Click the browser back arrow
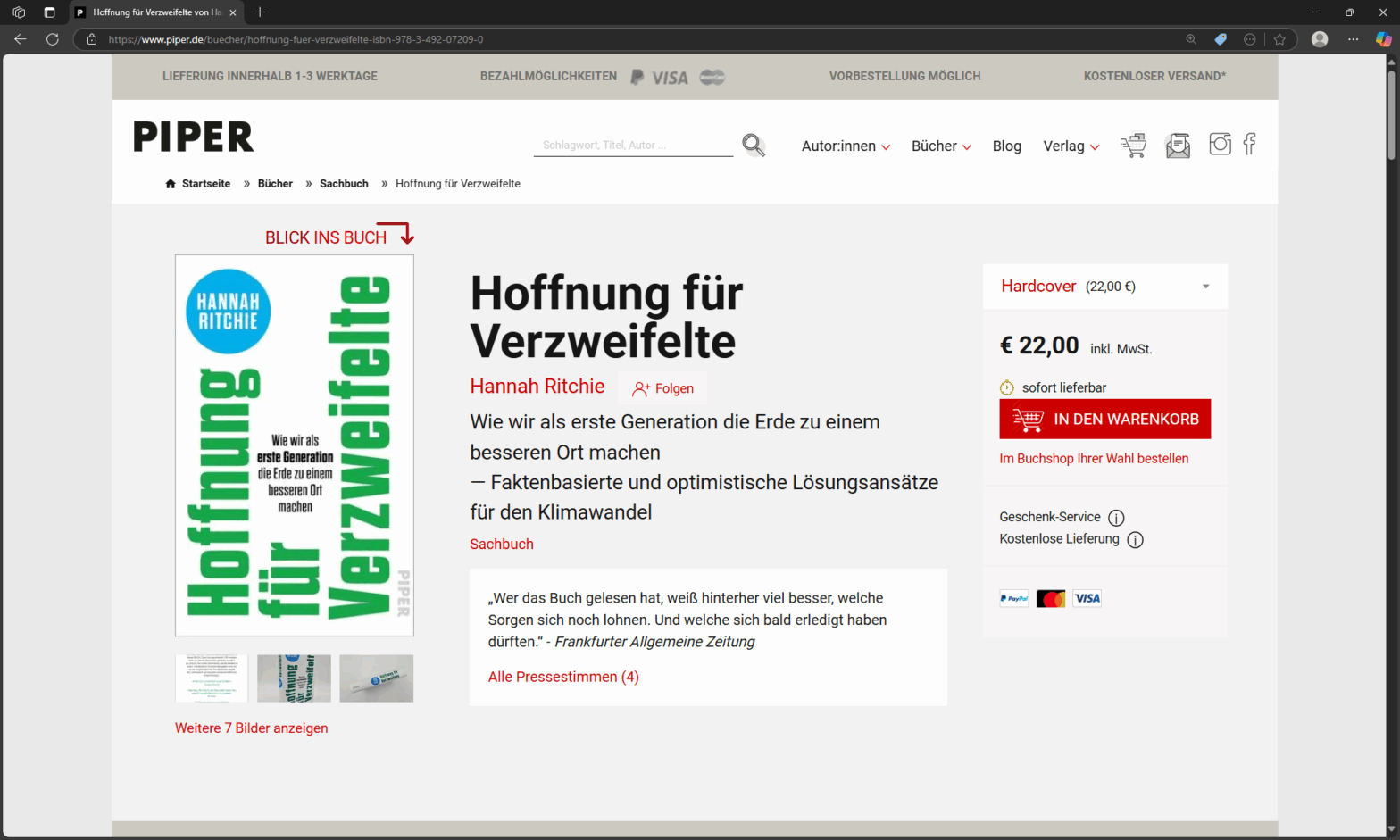Image resolution: width=1400 pixels, height=840 pixels. tap(20, 39)
